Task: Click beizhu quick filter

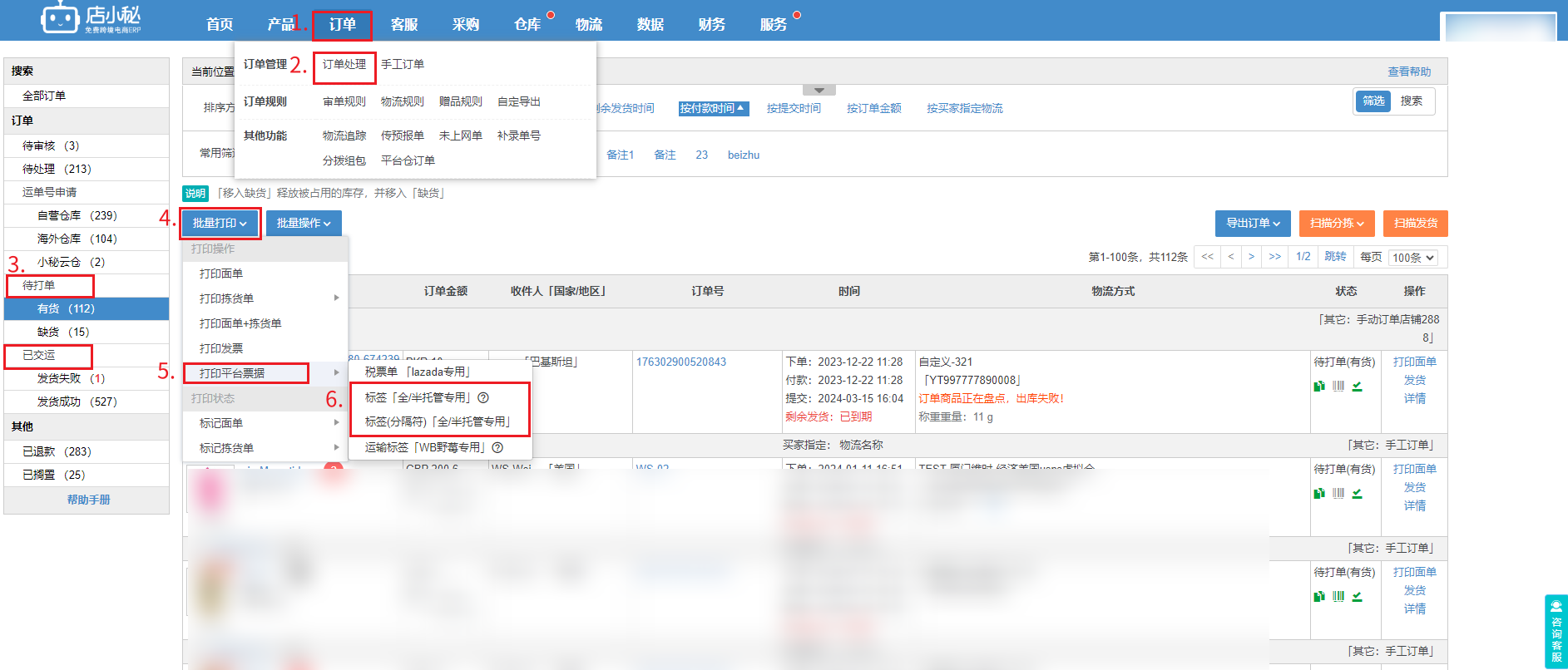Action: click(x=744, y=155)
